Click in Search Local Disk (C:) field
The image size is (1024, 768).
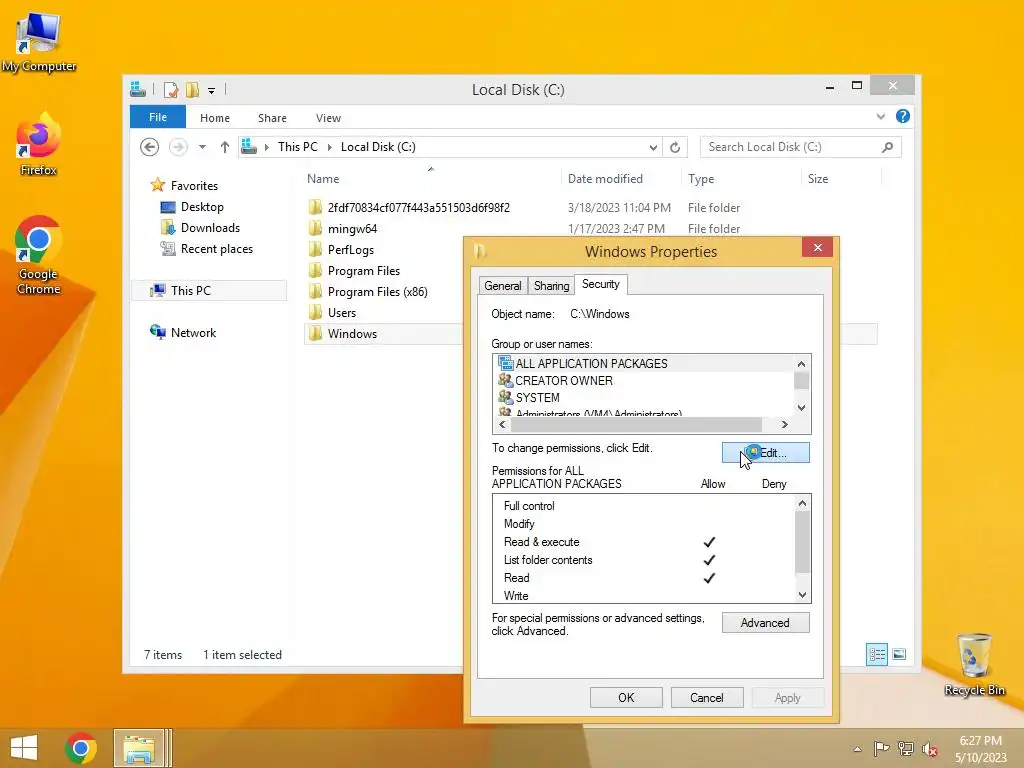tap(801, 147)
